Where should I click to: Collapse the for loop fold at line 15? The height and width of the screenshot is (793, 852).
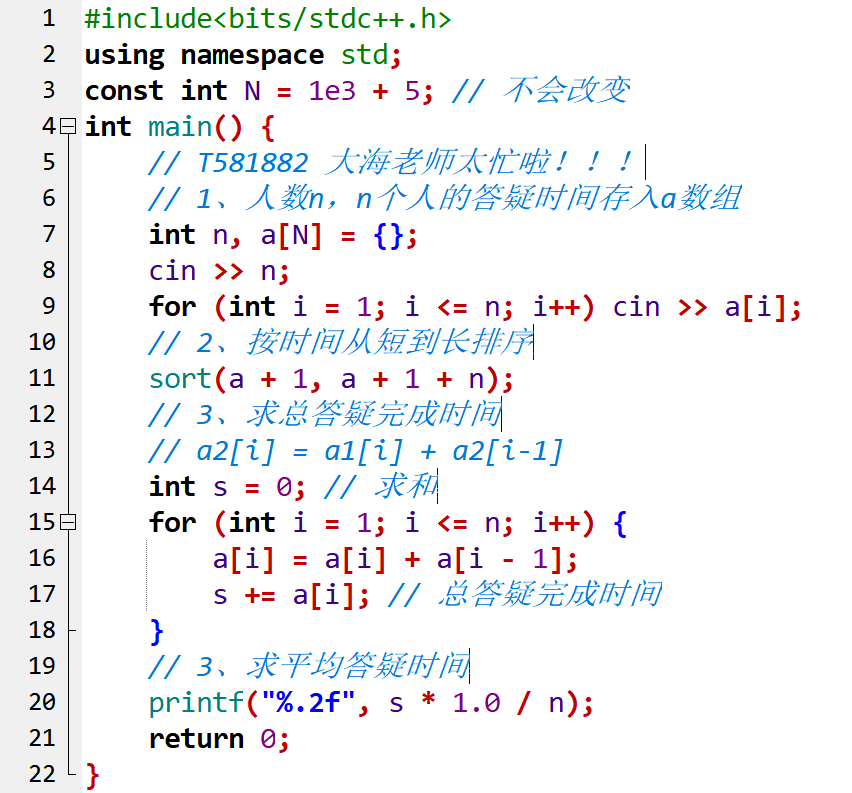pos(68,522)
